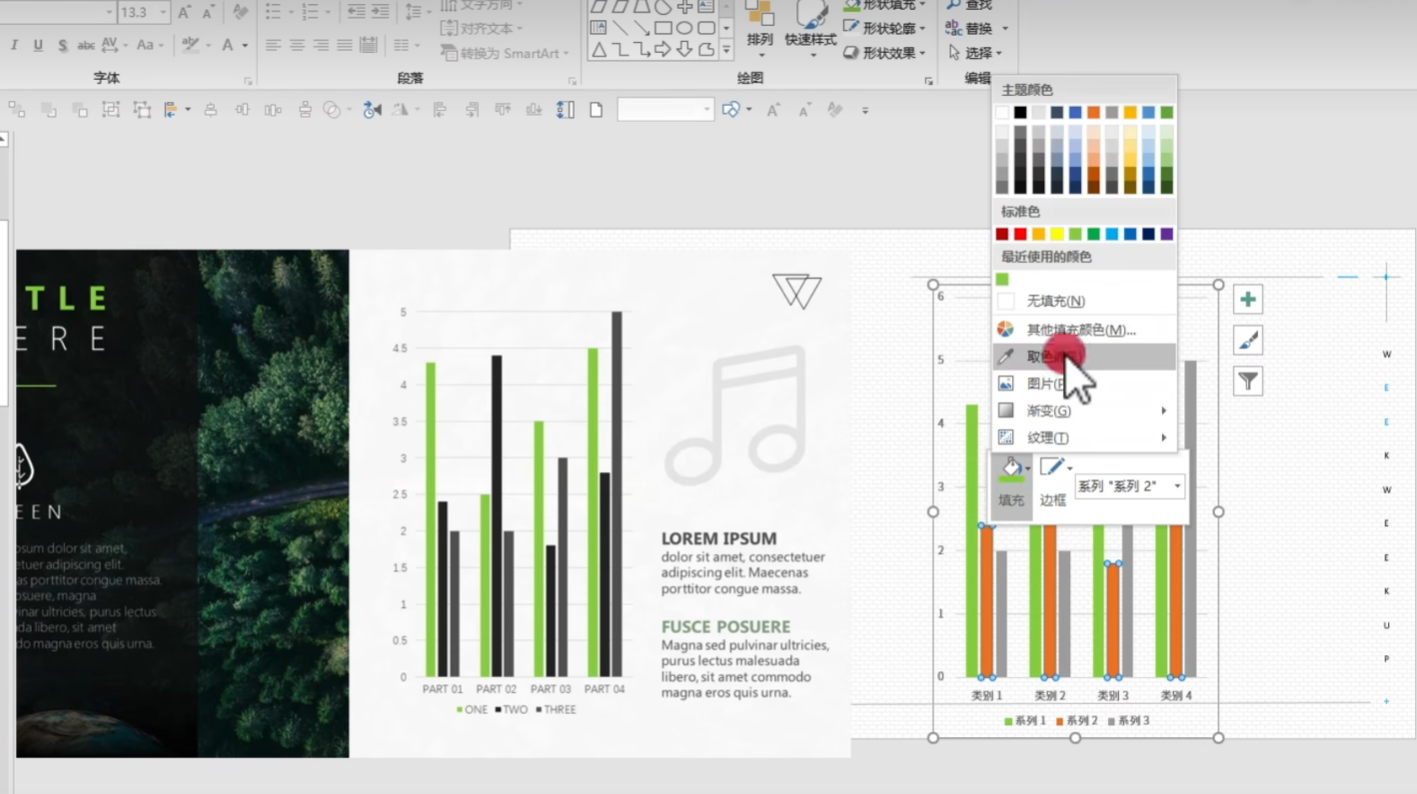Pick the standard red color swatch
This screenshot has height=794, width=1417.
(x=1020, y=234)
